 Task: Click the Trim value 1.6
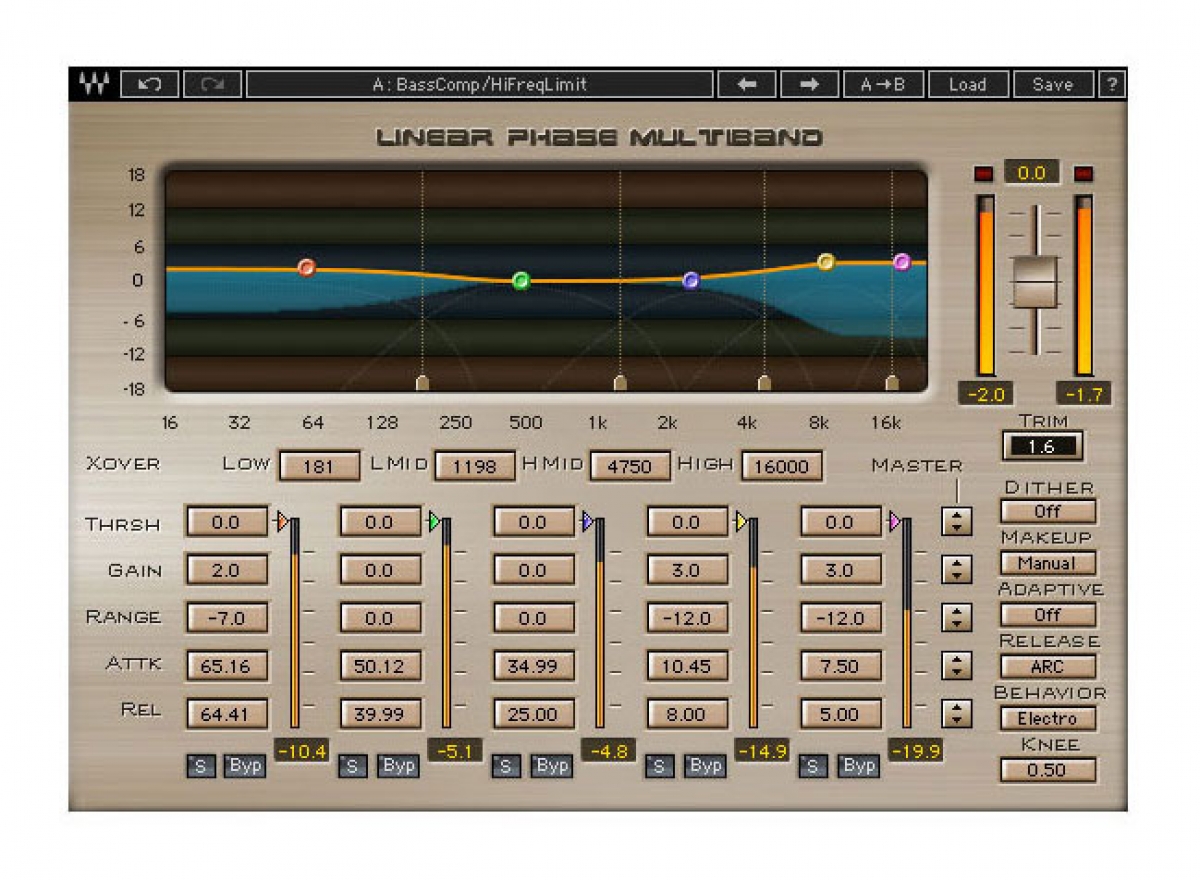point(1042,447)
